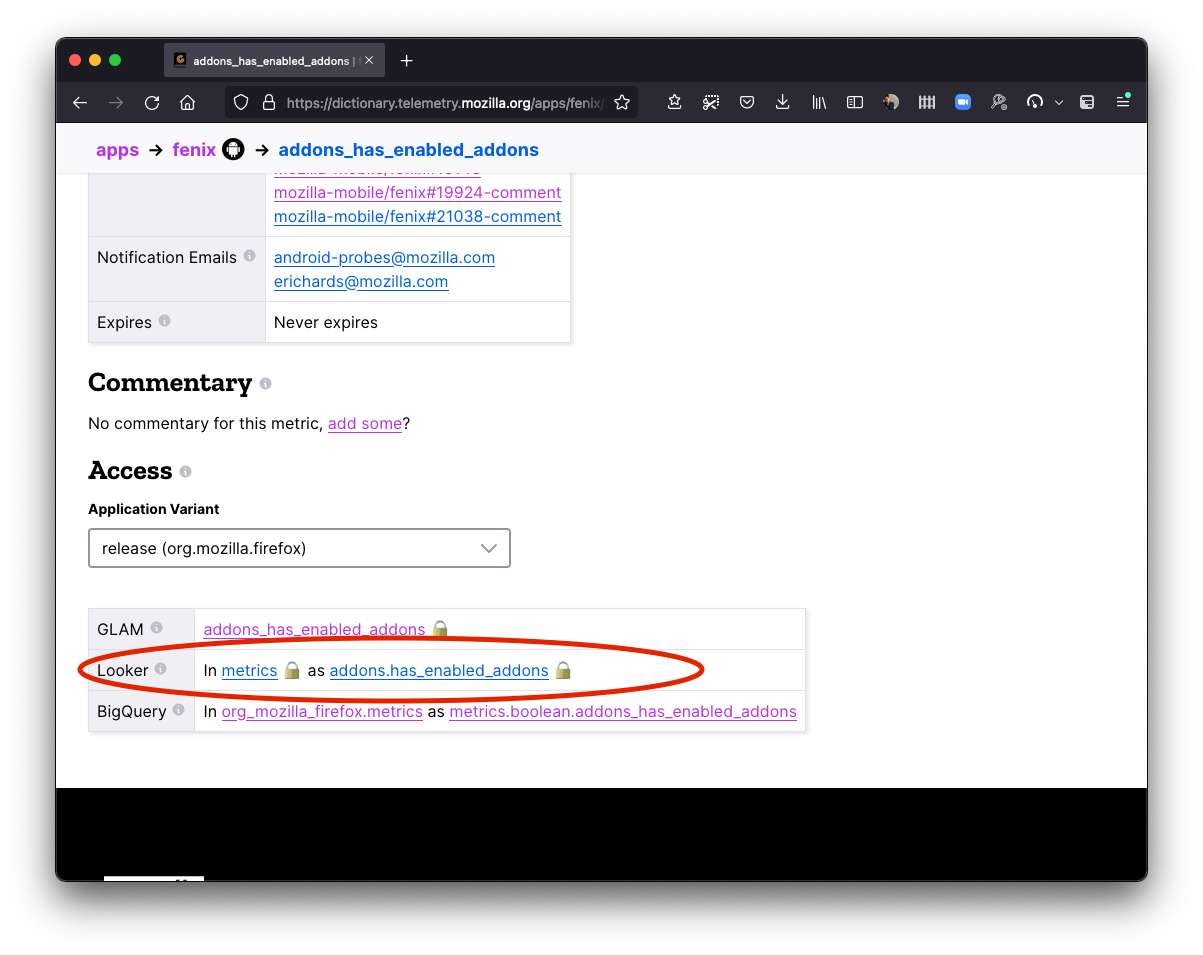Click the URL address bar field

point(440,102)
